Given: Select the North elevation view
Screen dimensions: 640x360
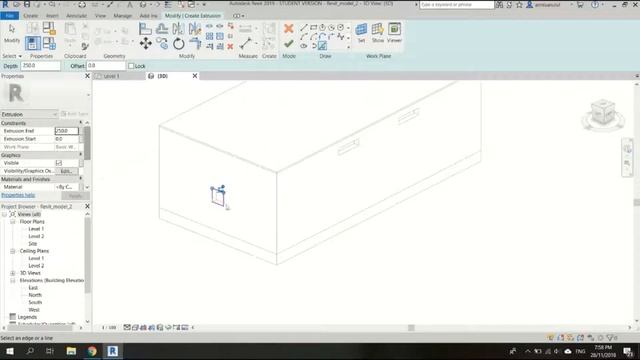Looking at the screenshot, I should coord(35,295).
